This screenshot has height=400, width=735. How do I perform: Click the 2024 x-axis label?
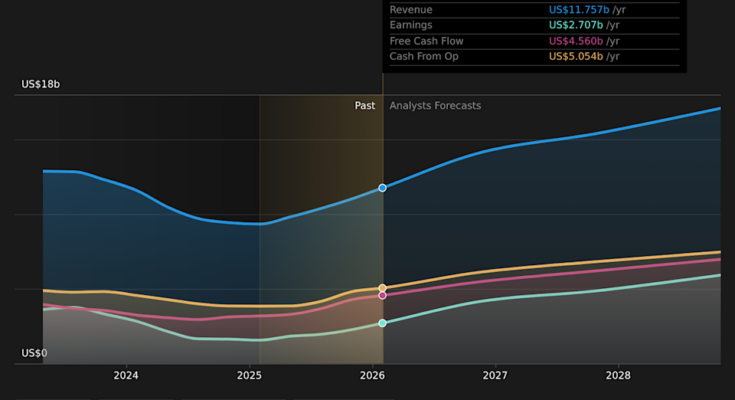click(x=126, y=376)
